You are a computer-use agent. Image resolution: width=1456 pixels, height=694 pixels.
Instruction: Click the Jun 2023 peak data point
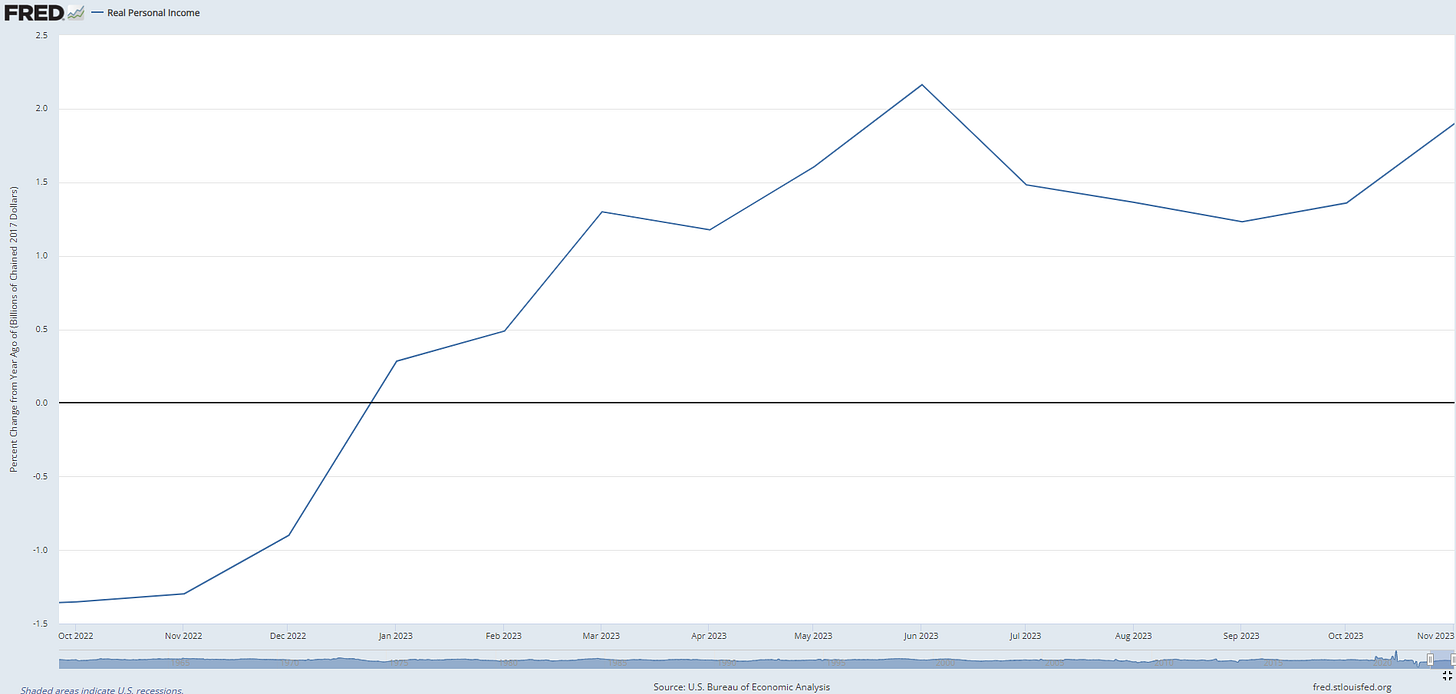click(x=921, y=84)
